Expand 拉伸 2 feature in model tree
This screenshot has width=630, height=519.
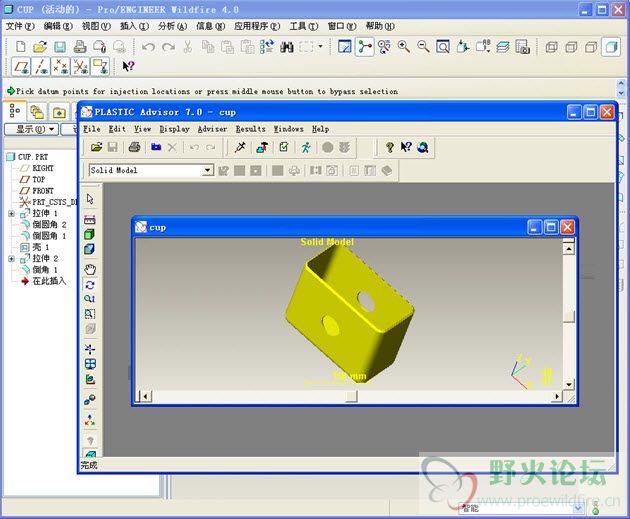[x=11, y=259]
